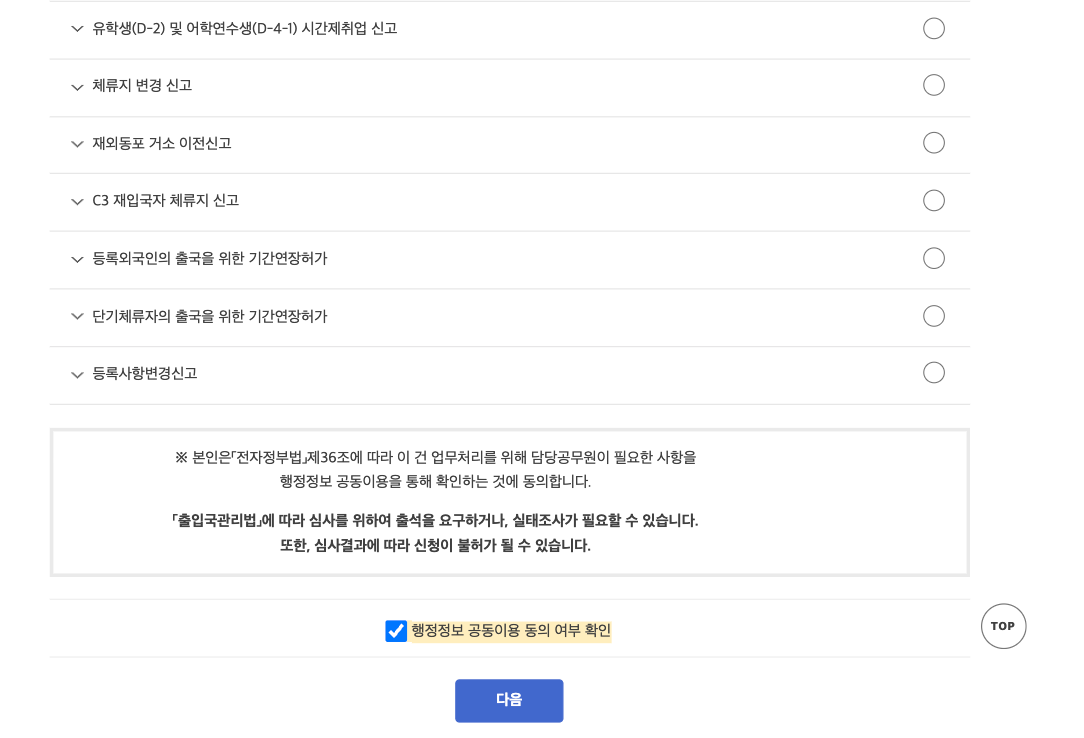Expand the 단기체류자의 출국을 위한 기간연장허가 chevron
Screen dimensions: 1084x738
(x=77, y=317)
